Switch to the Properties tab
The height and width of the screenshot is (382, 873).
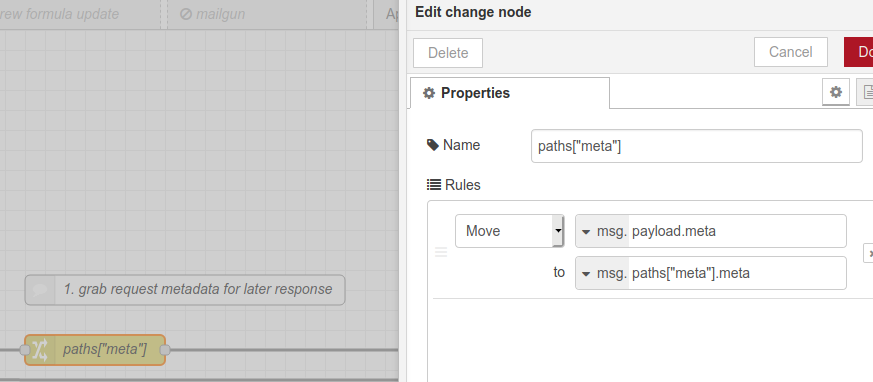click(509, 92)
